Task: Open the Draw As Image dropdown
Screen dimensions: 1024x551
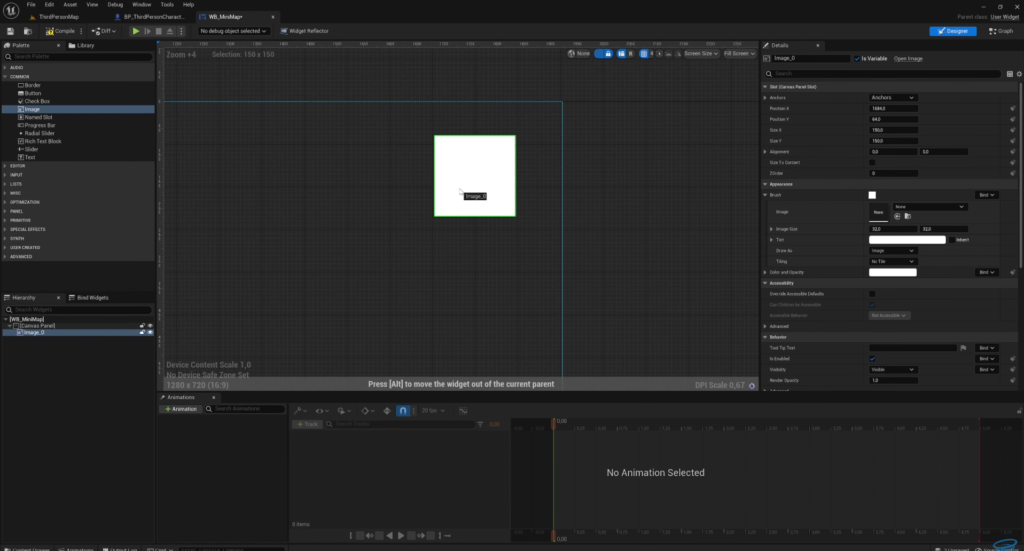Action: click(893, 251)
